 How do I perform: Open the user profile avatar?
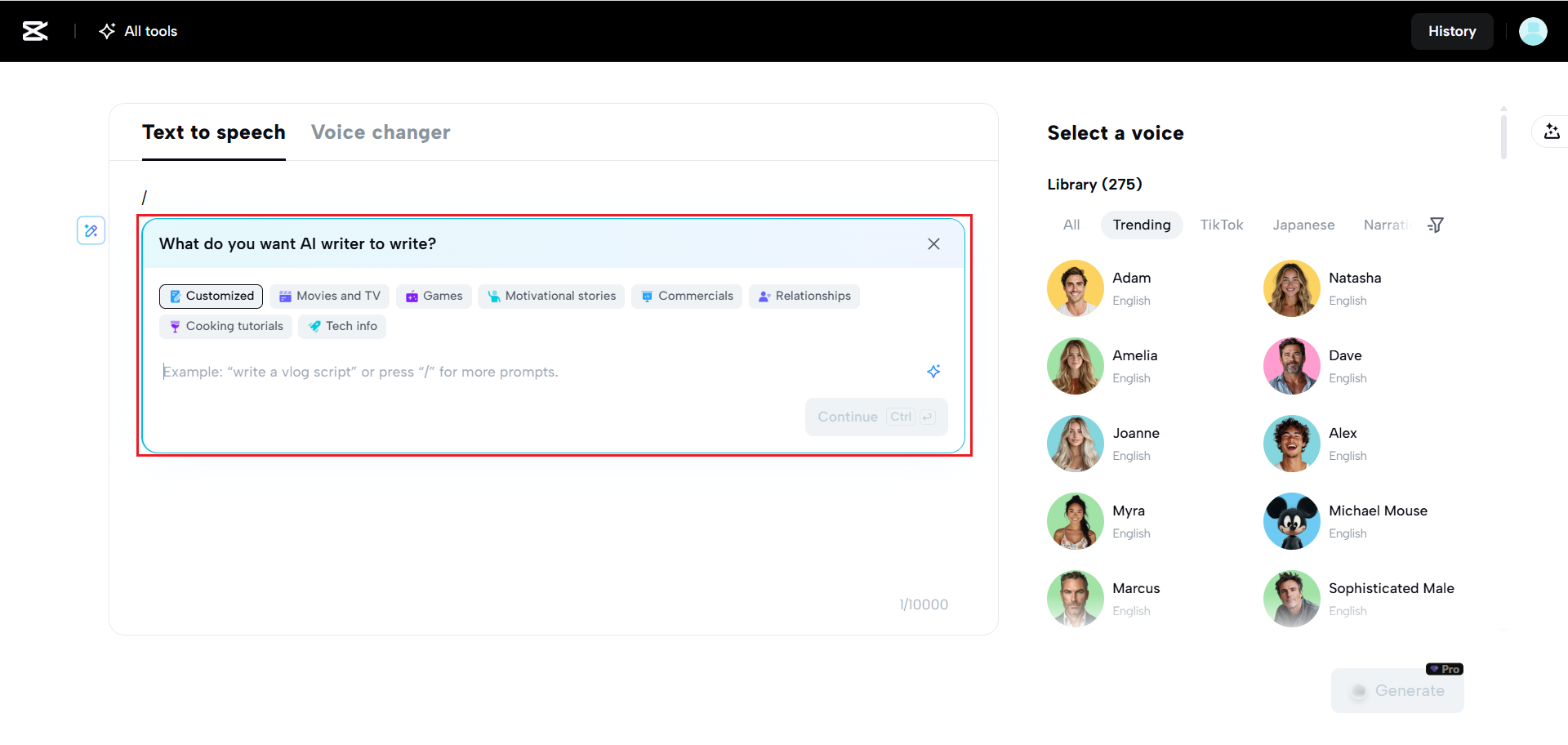(x=1533, y=31)
